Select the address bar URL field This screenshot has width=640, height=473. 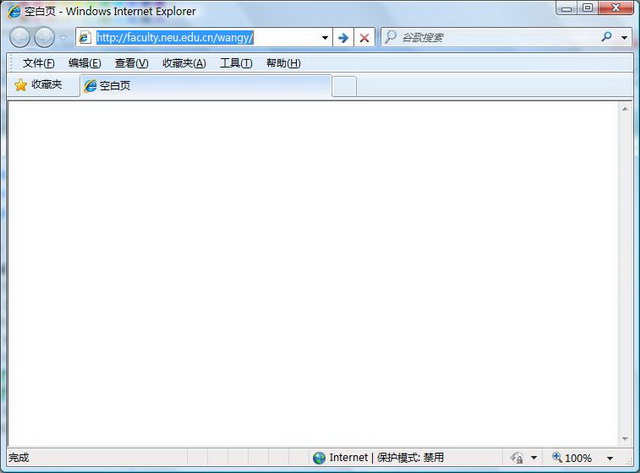pyautogui.click(x=203, y=38)
